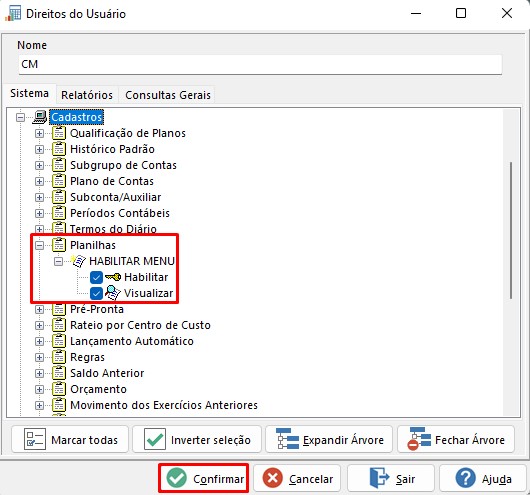Collapse the Planilhas node
Image resolution: width=530 pixels, height=495 pixels.
click(40, 245)
